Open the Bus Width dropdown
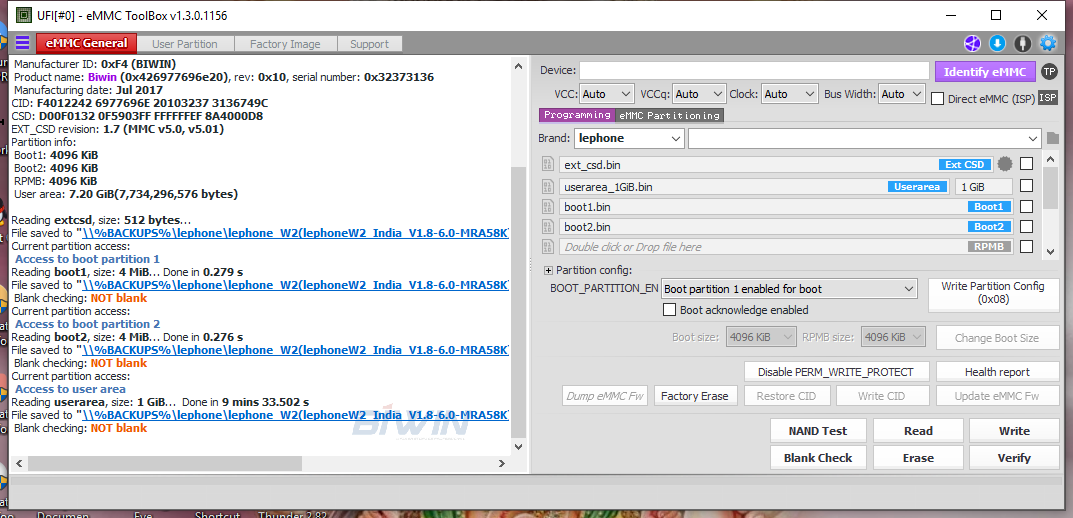Image resolution: width=1073 pixels, height=518 pixels. click(x=902, y=94)
